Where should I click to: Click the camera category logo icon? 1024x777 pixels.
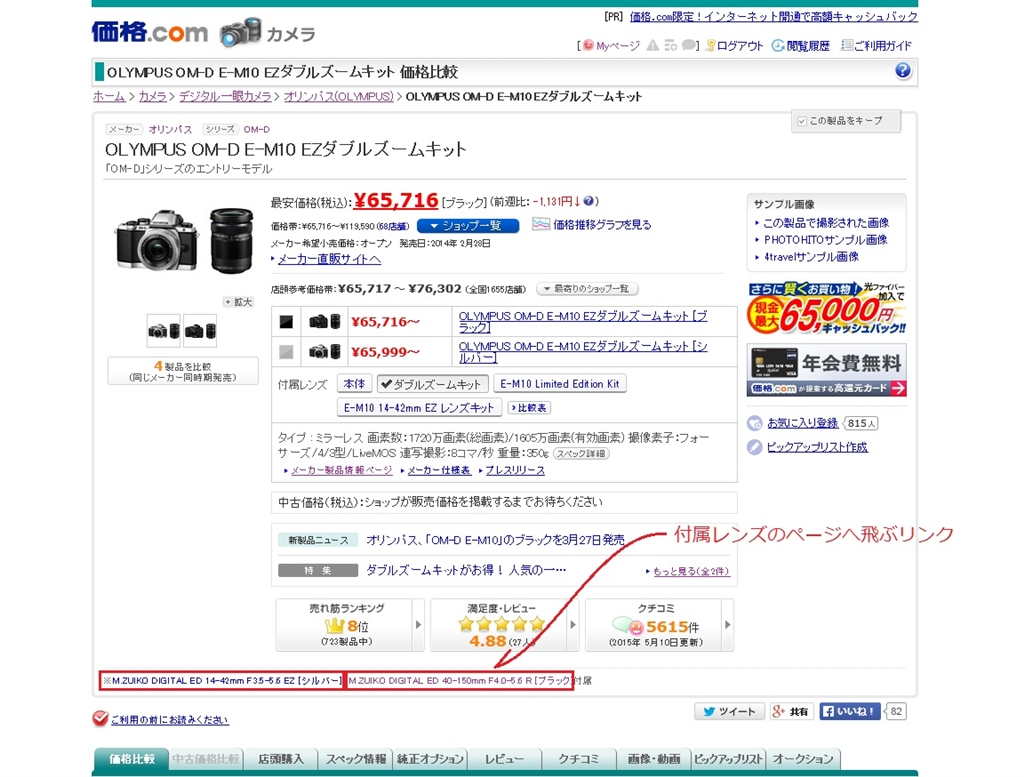pos(240,32)
